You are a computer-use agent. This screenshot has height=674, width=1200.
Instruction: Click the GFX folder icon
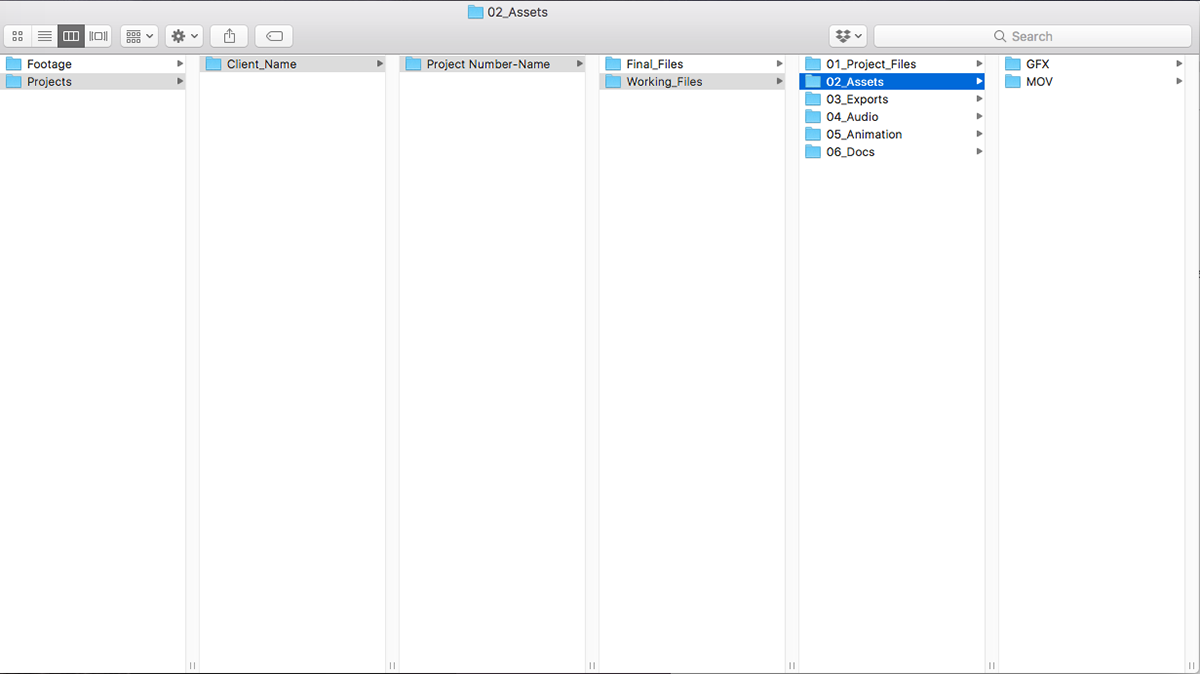coord(1013,64)
